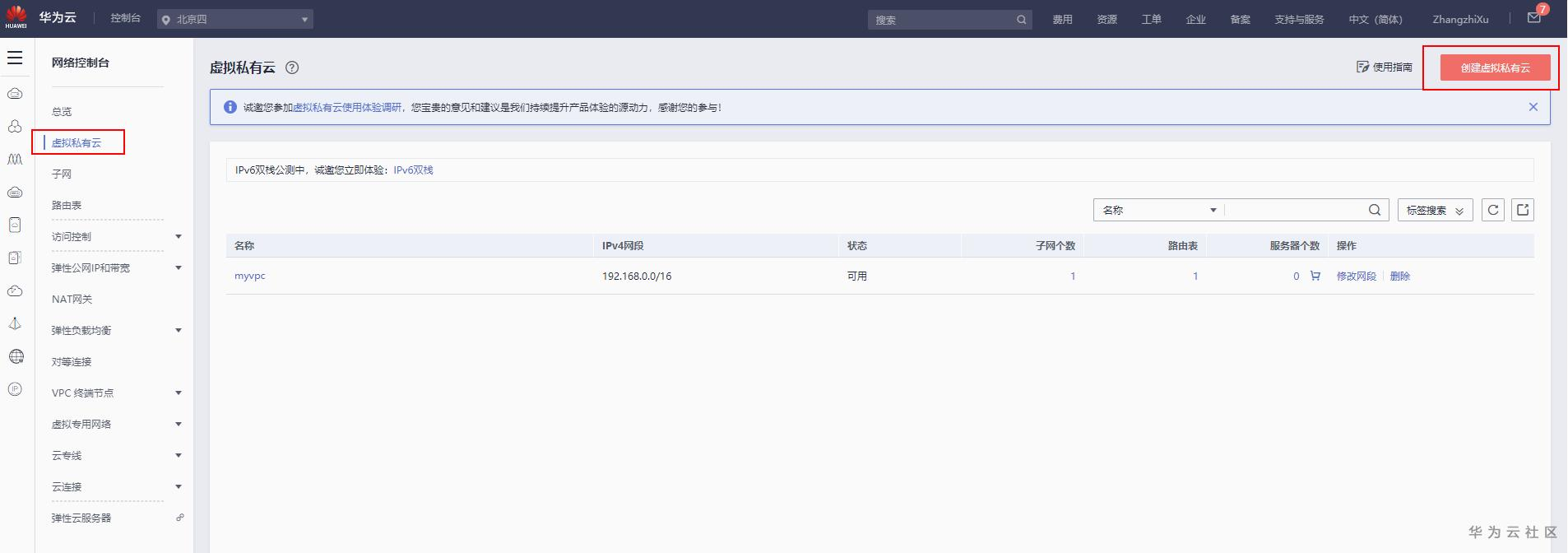Click the wave-shaped icon in left rail

pos(15,159)
